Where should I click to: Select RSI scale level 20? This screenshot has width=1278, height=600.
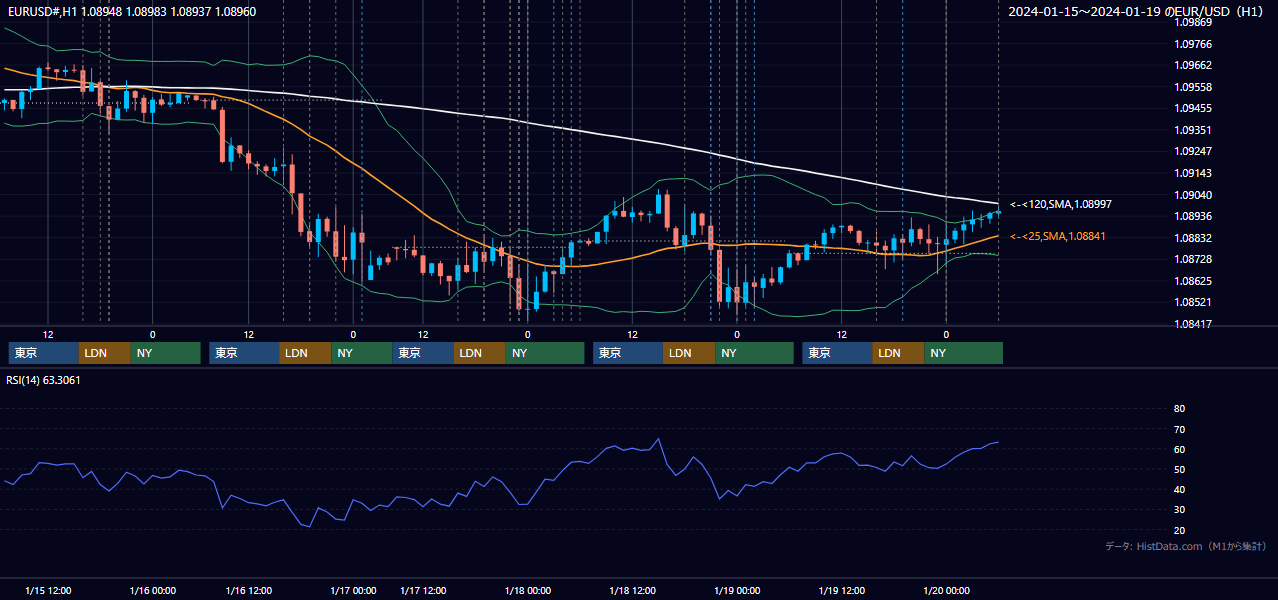click(1179, 531)
